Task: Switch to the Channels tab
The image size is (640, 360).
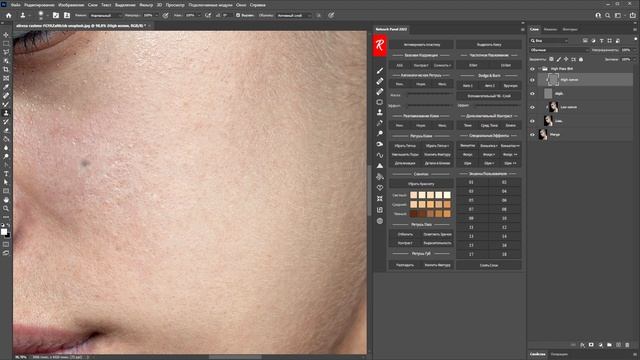Action: click(x=550, y=29)
